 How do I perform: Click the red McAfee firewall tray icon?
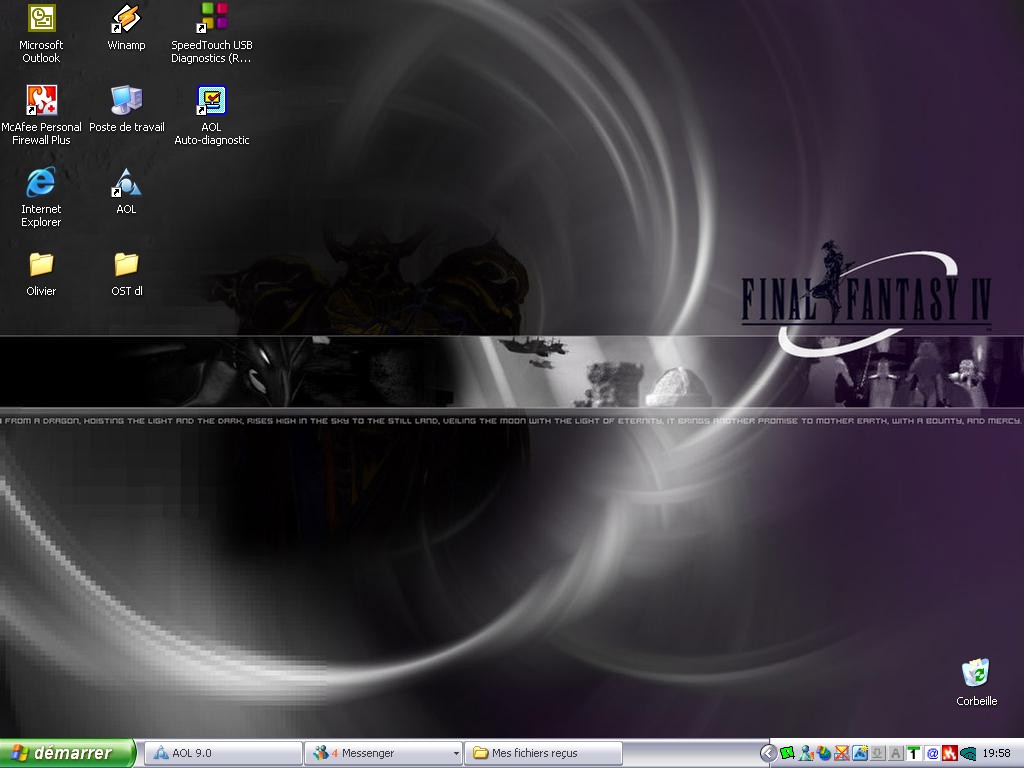950,753
